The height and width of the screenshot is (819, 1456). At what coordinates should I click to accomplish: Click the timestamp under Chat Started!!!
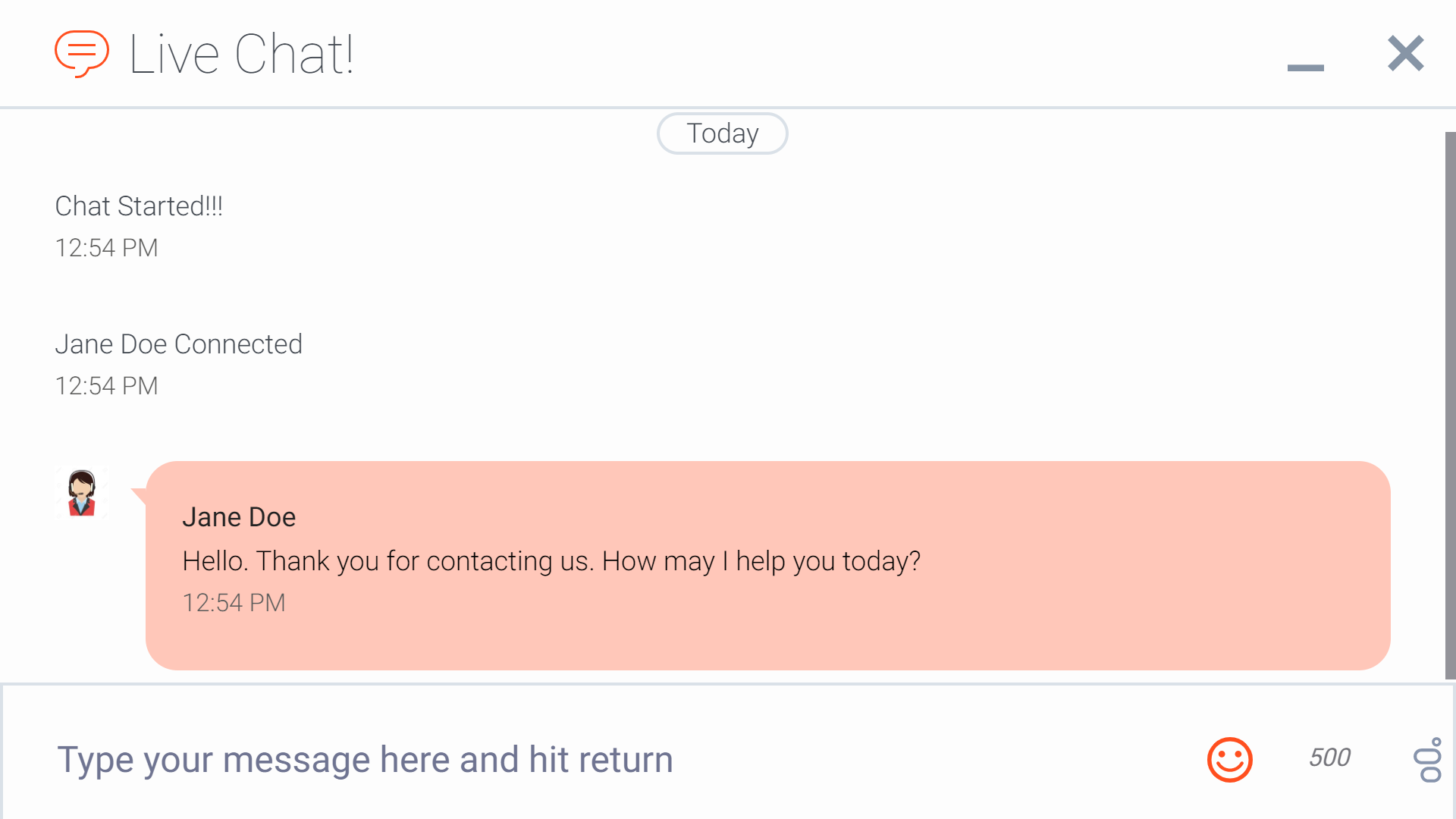pos(106,248)
